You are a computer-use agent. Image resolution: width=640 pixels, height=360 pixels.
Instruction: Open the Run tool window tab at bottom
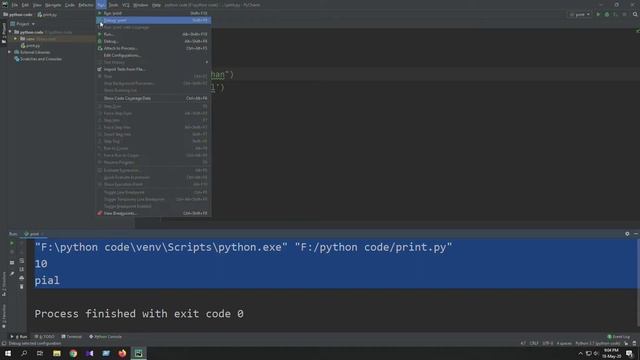pyautogui.click(x=19, y=337)
